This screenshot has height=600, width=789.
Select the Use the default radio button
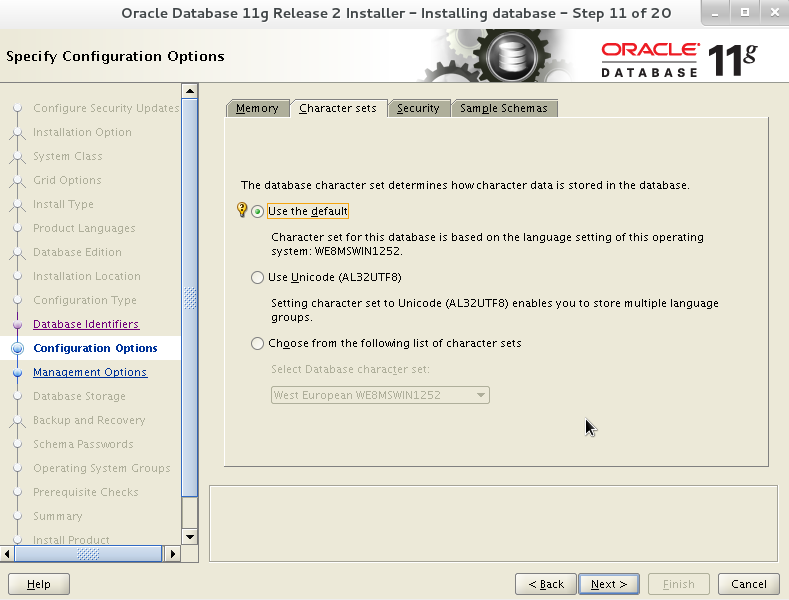coord(258,211)
